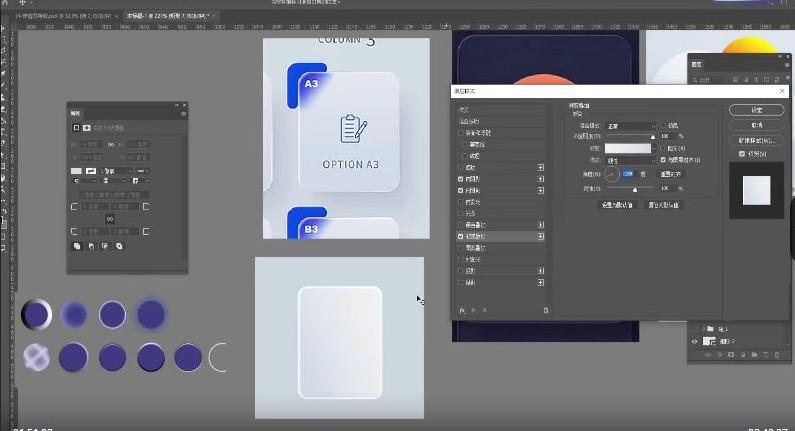Click the New Style button
The width and height of the screenshot is (795, 431).
pos(756,140)
